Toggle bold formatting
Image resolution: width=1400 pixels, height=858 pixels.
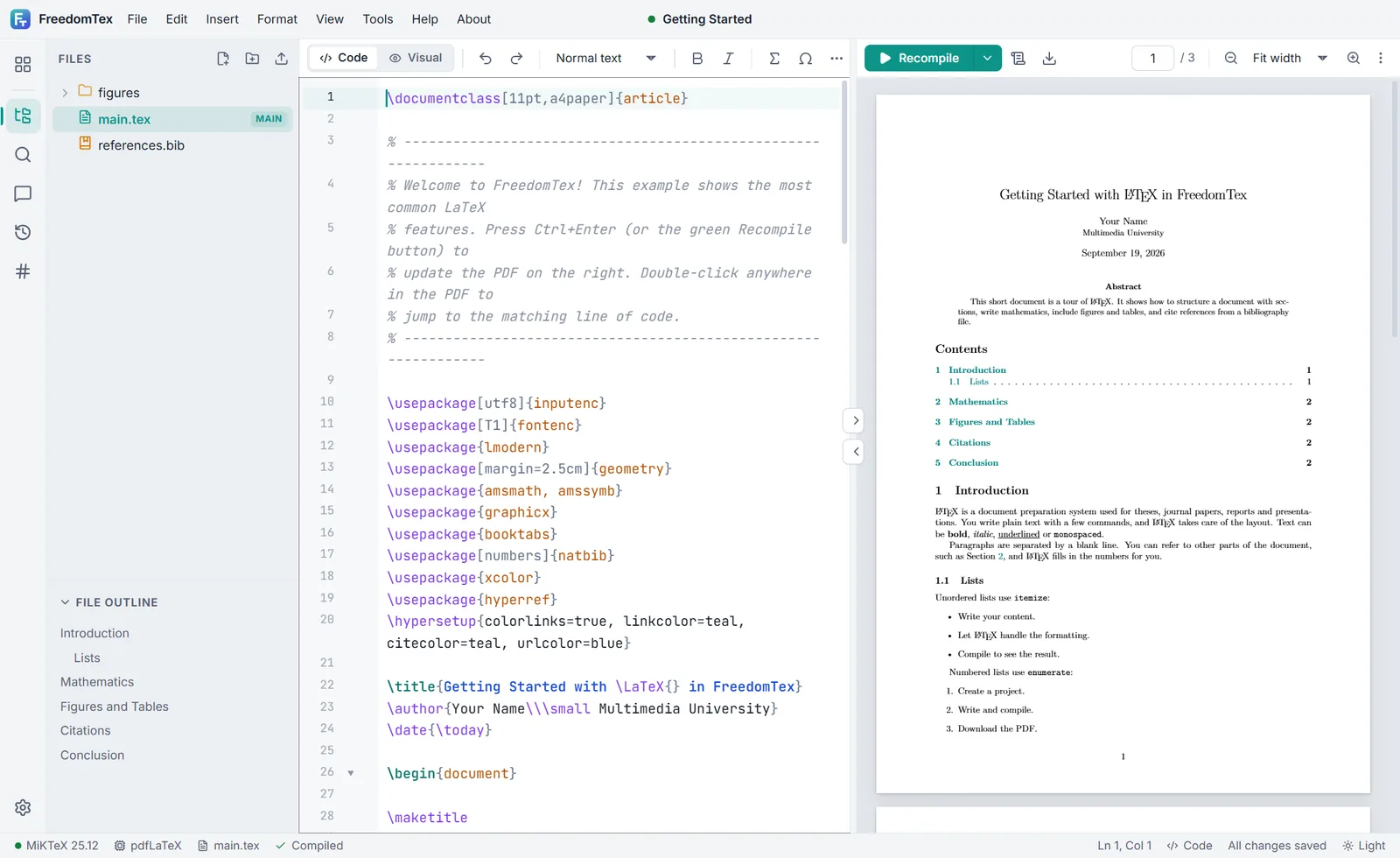pos(697,59)
